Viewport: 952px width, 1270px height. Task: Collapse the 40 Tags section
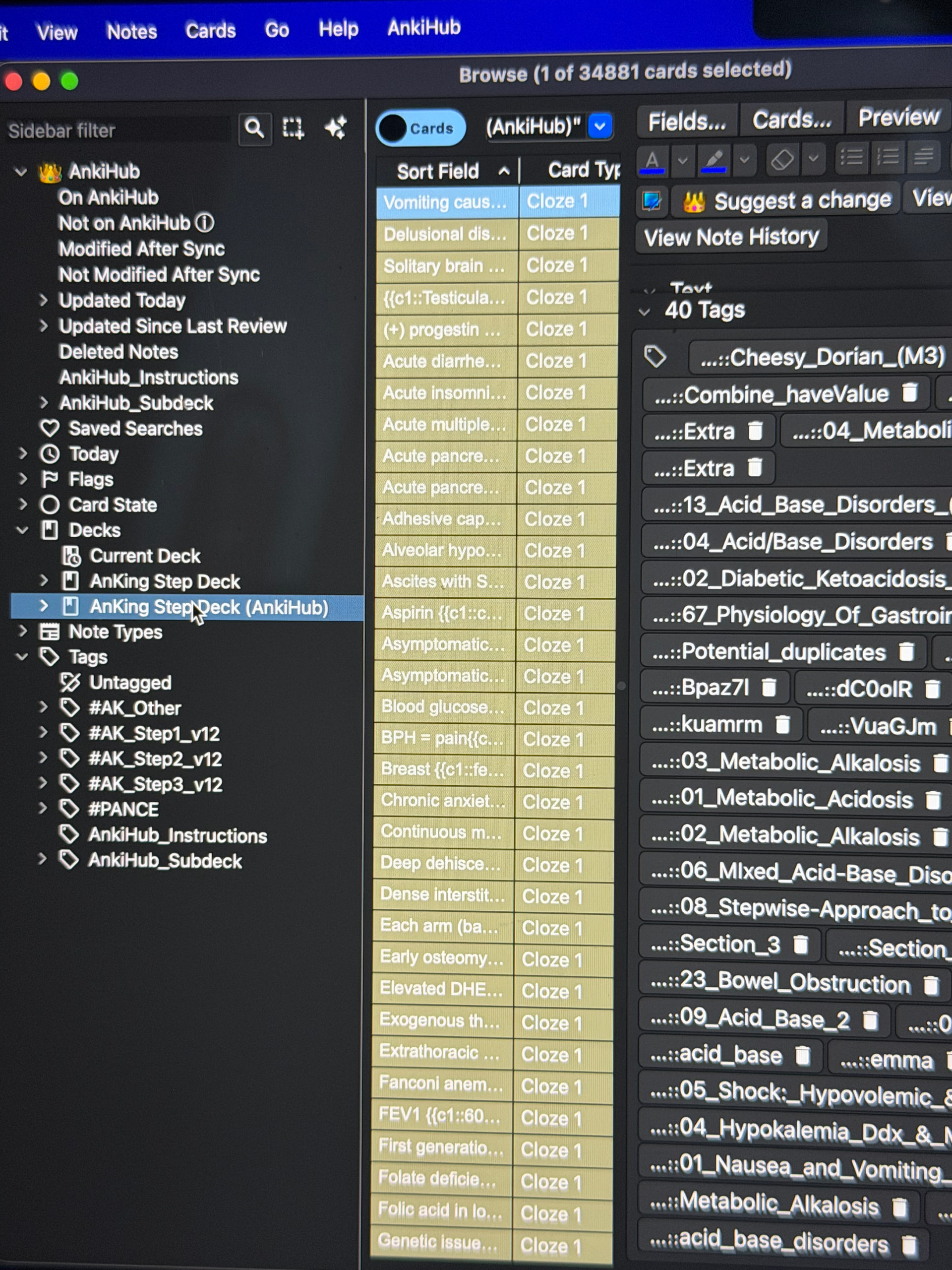(645, 313)
